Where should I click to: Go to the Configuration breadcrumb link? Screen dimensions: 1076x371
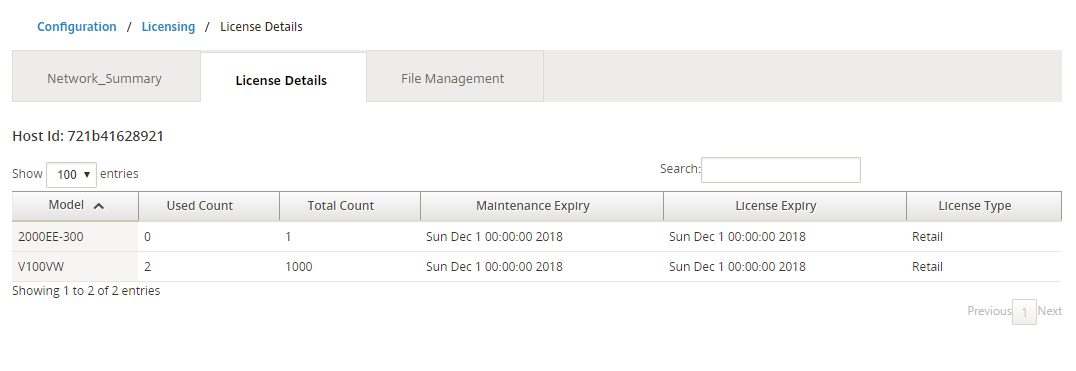point(77,27)
